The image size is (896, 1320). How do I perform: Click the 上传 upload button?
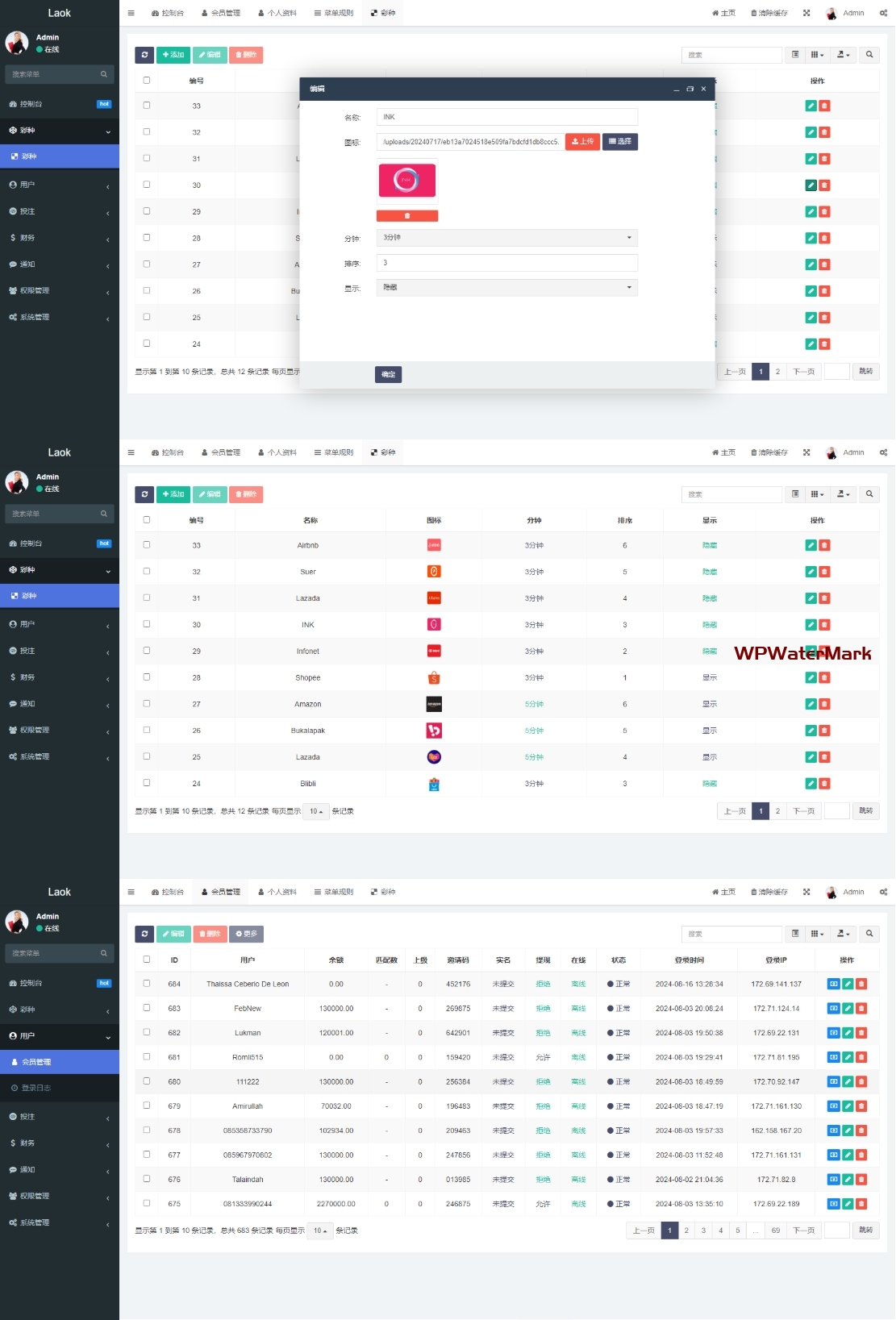(582, 142)
